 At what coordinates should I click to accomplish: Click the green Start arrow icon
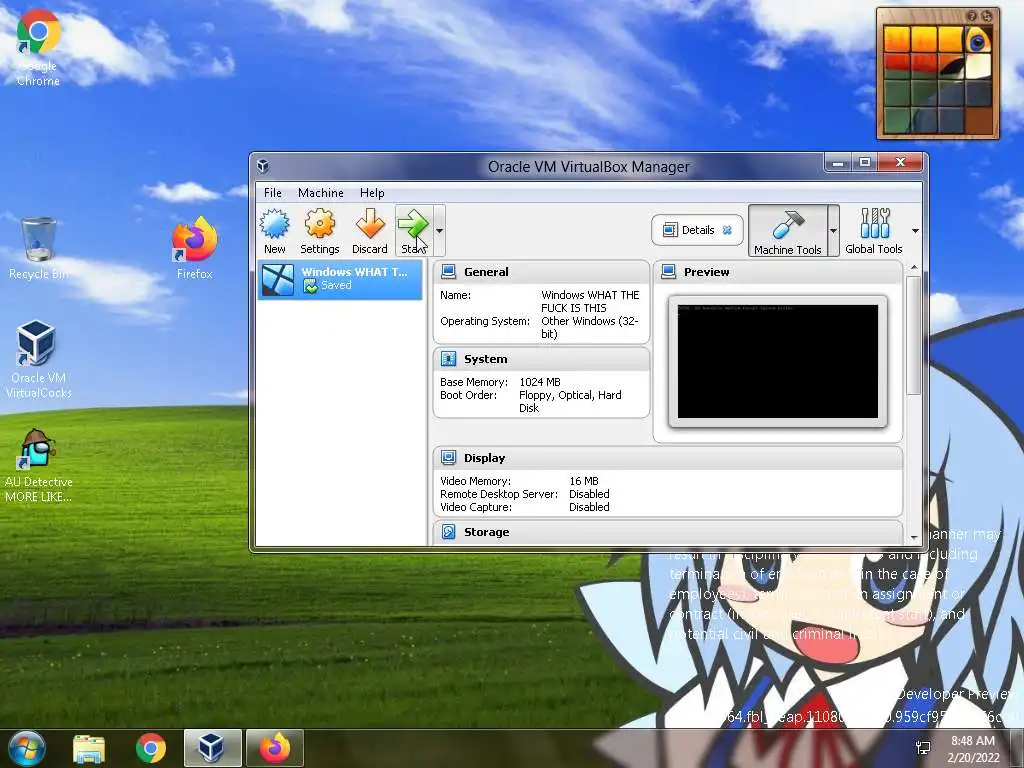tap(413, 224)
